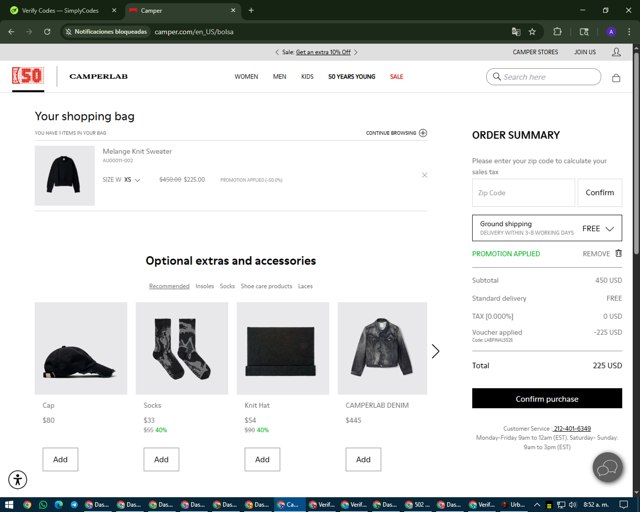The image size is (640, 512).
Task: Open the KIDS menu
Action: point(307,76)
